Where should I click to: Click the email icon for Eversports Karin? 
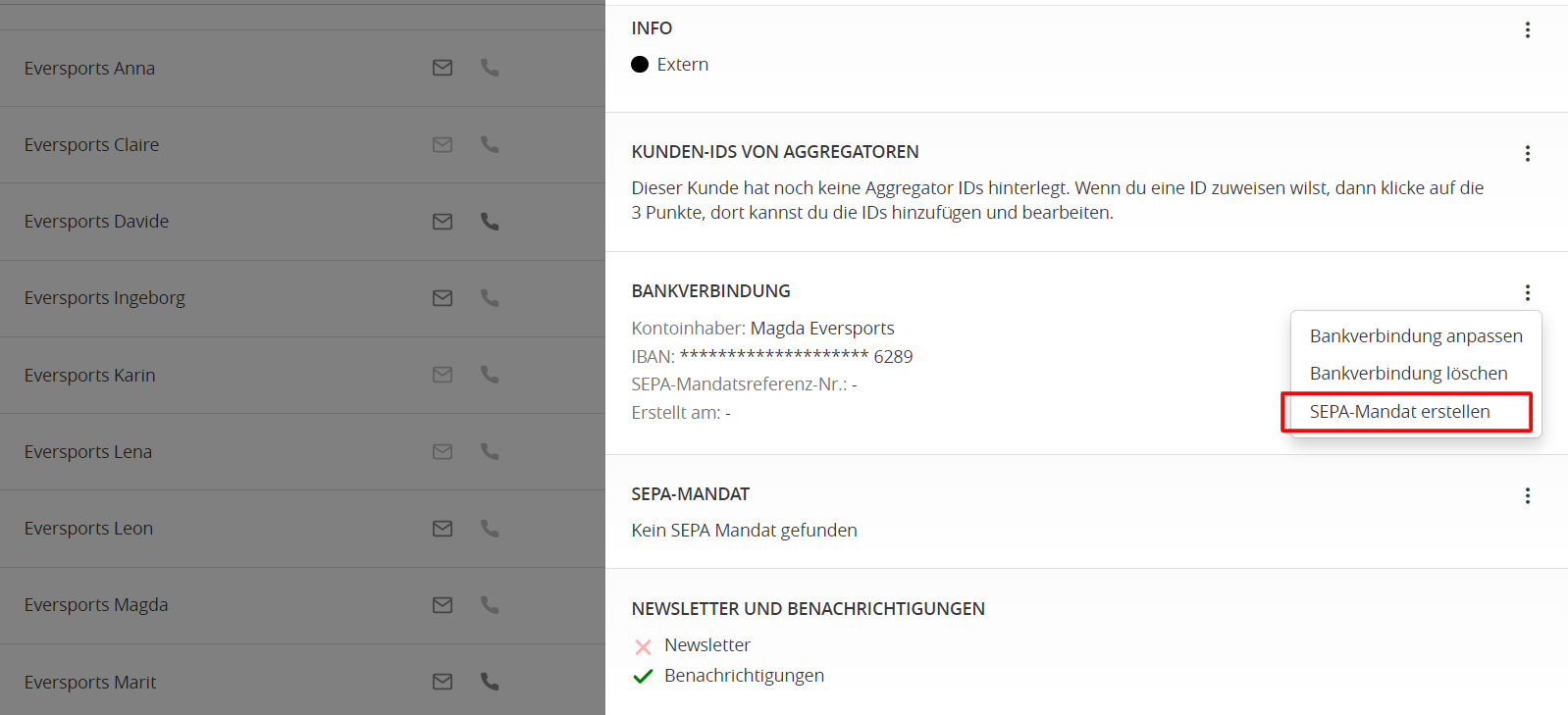pyautogui.click(x=443, y=375)
